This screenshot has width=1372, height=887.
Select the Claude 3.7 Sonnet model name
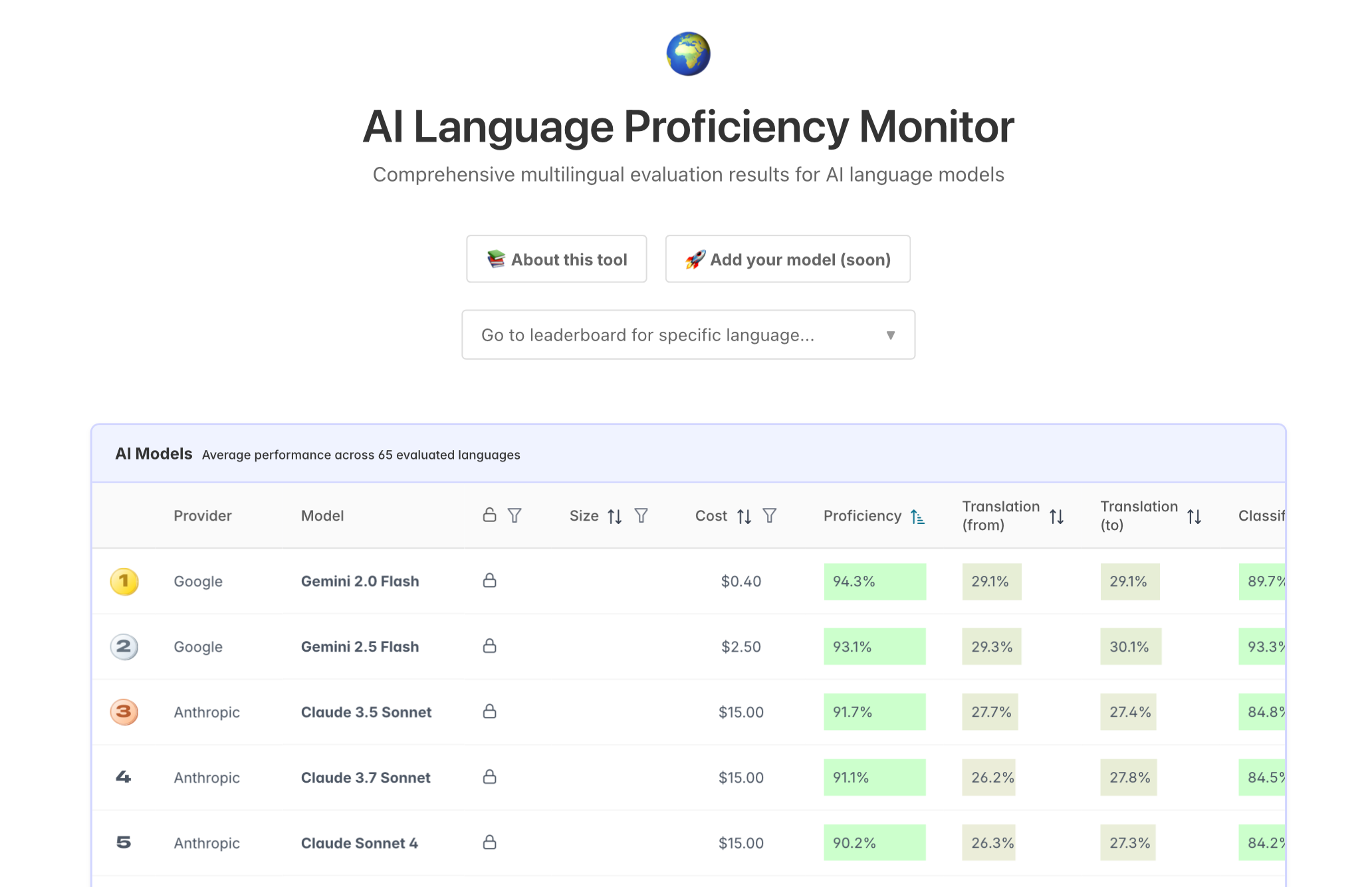click(366, 777)
